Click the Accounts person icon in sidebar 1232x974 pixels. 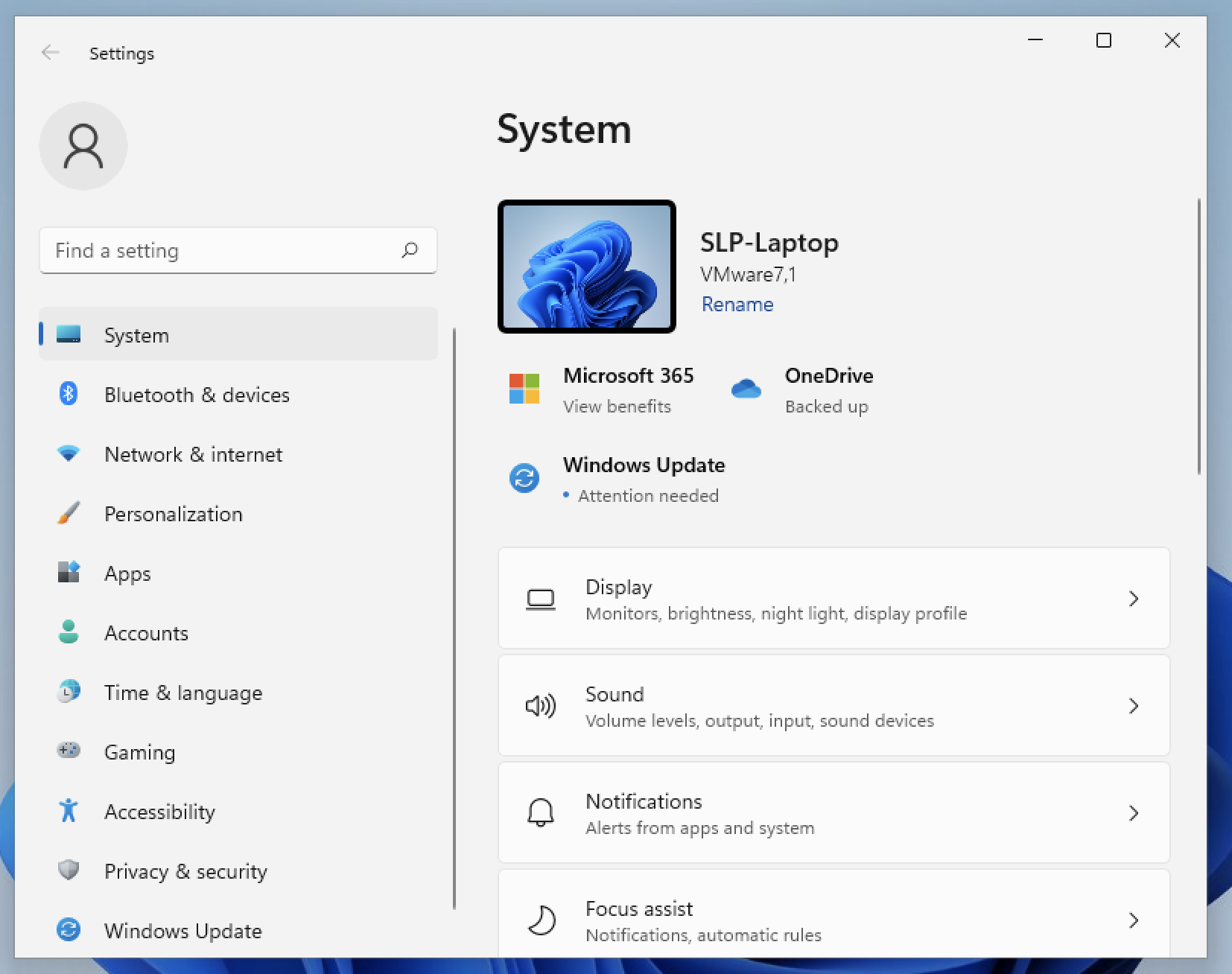point(69,631)
